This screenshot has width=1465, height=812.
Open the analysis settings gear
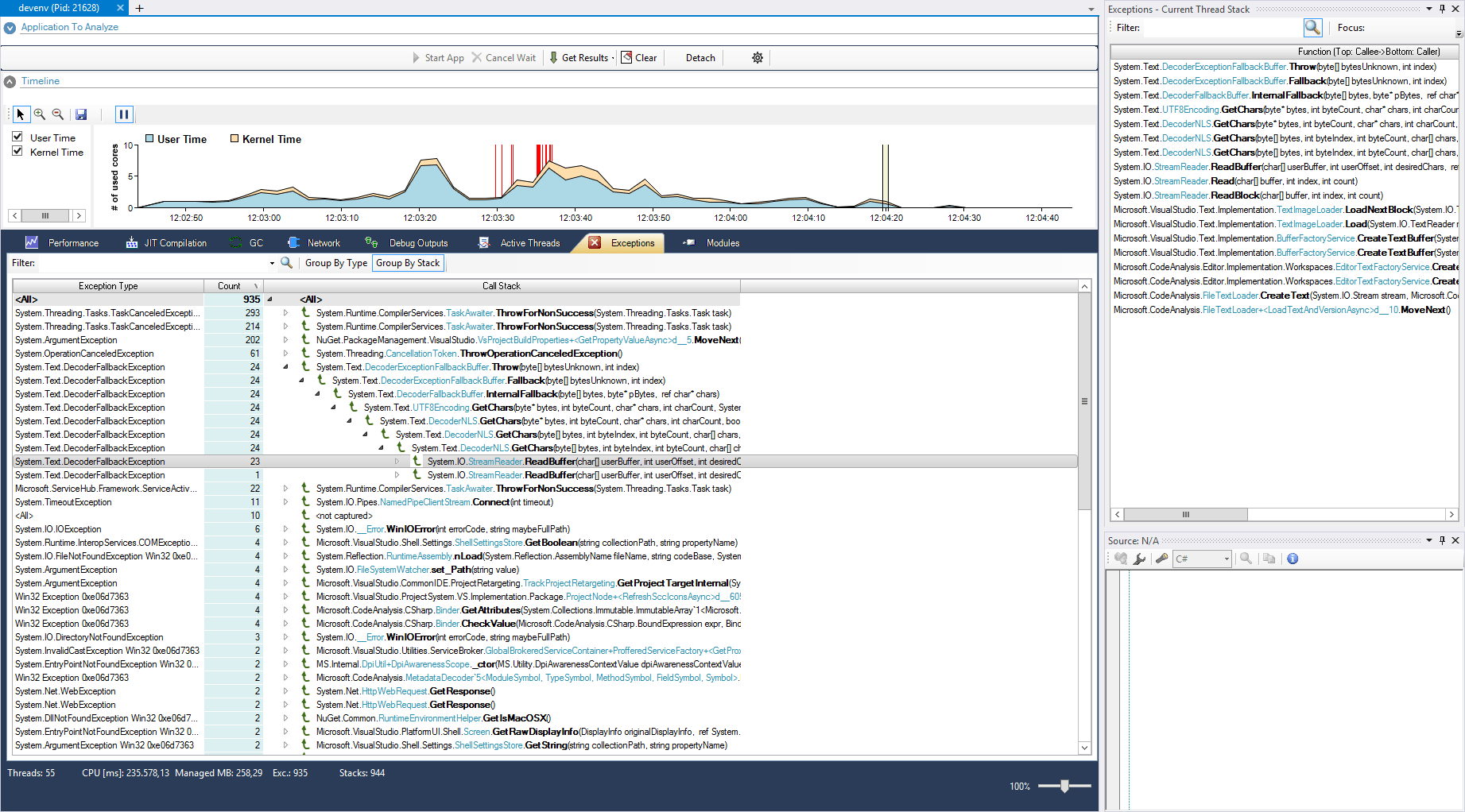click(757, 57)
